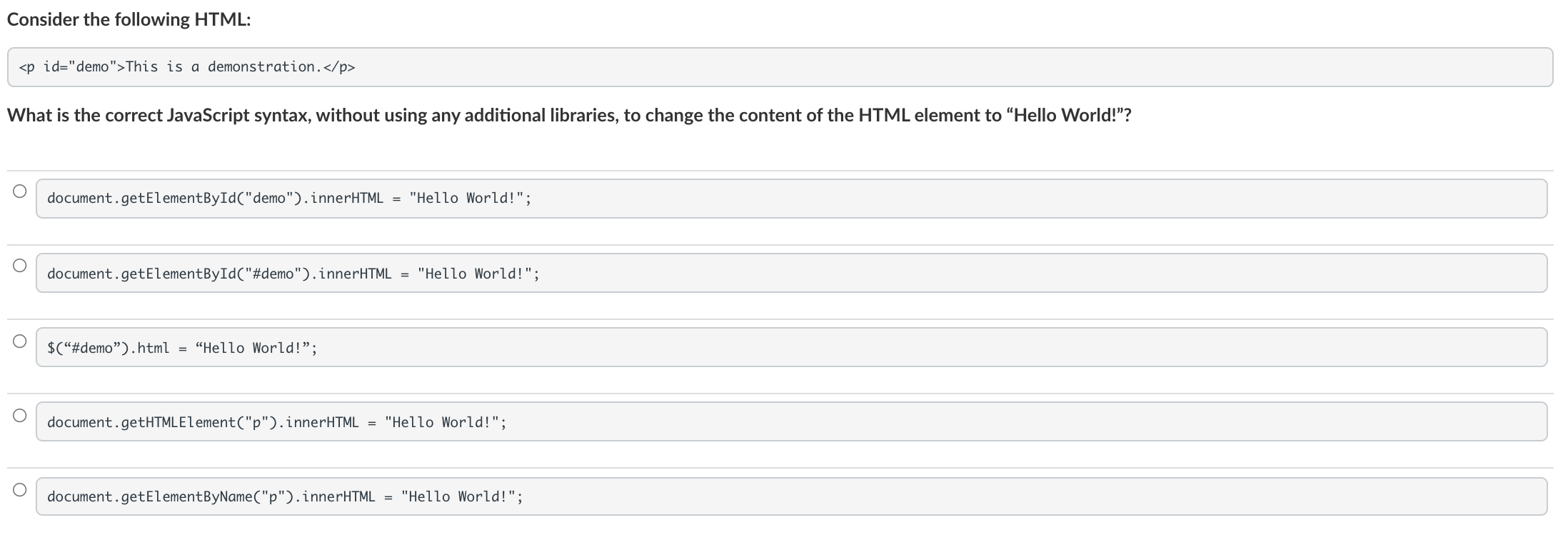Click the "Hello World!" string in jQuery answer

point(253,348)
